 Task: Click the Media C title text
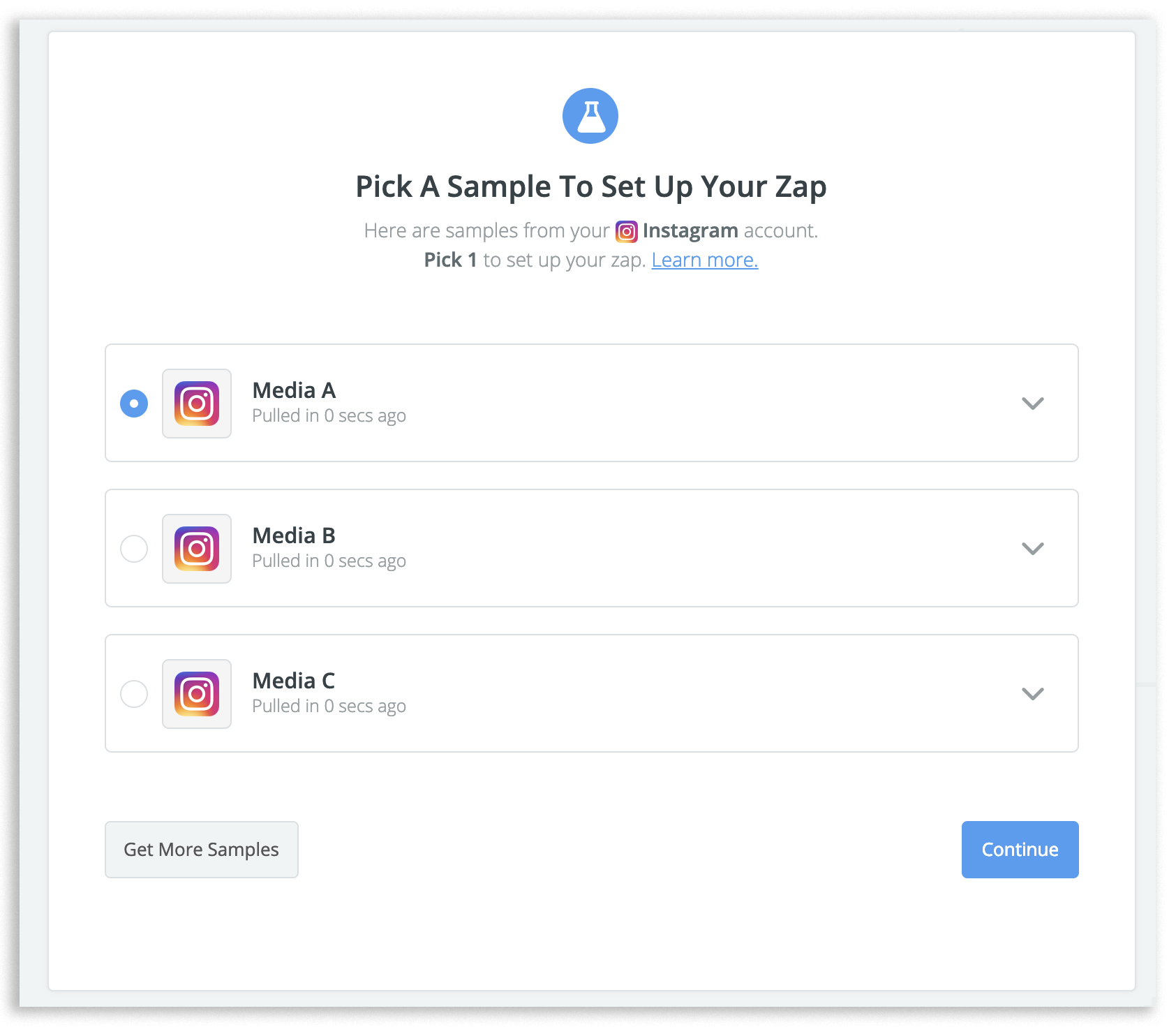(294, 681)
